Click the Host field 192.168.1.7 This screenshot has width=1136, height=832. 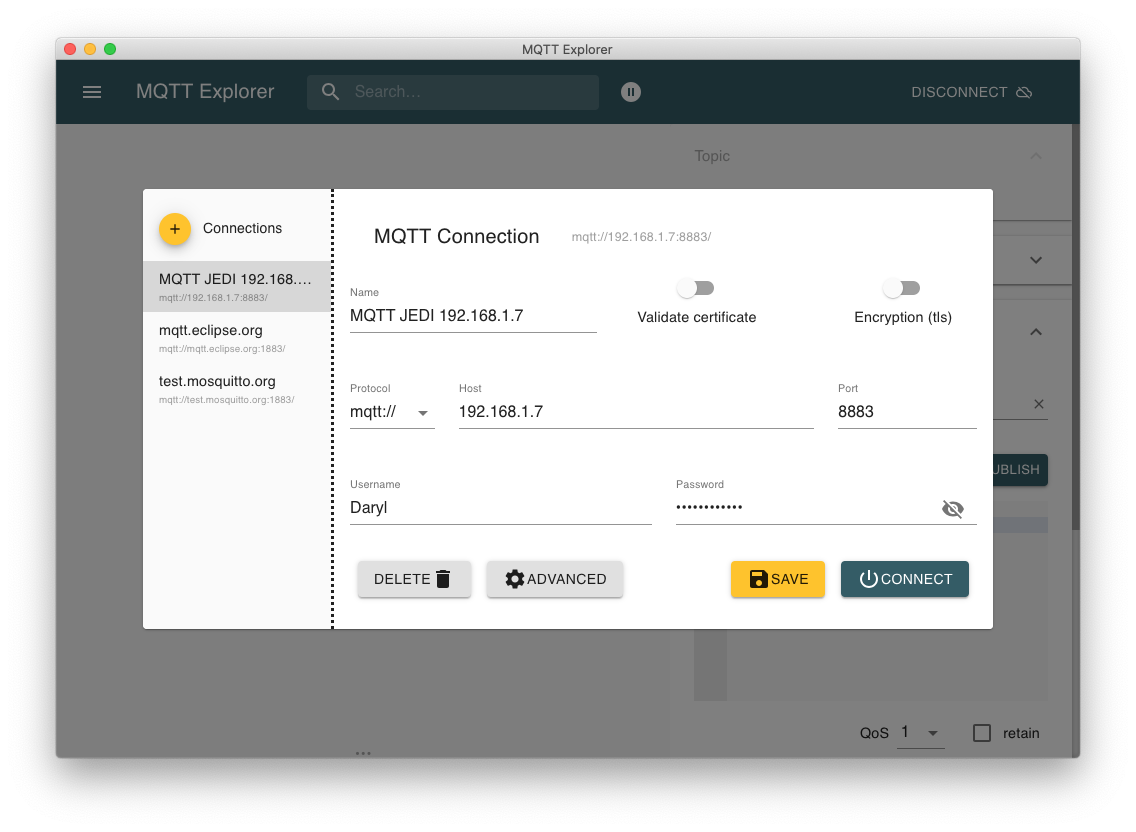[x=636, y=412]
